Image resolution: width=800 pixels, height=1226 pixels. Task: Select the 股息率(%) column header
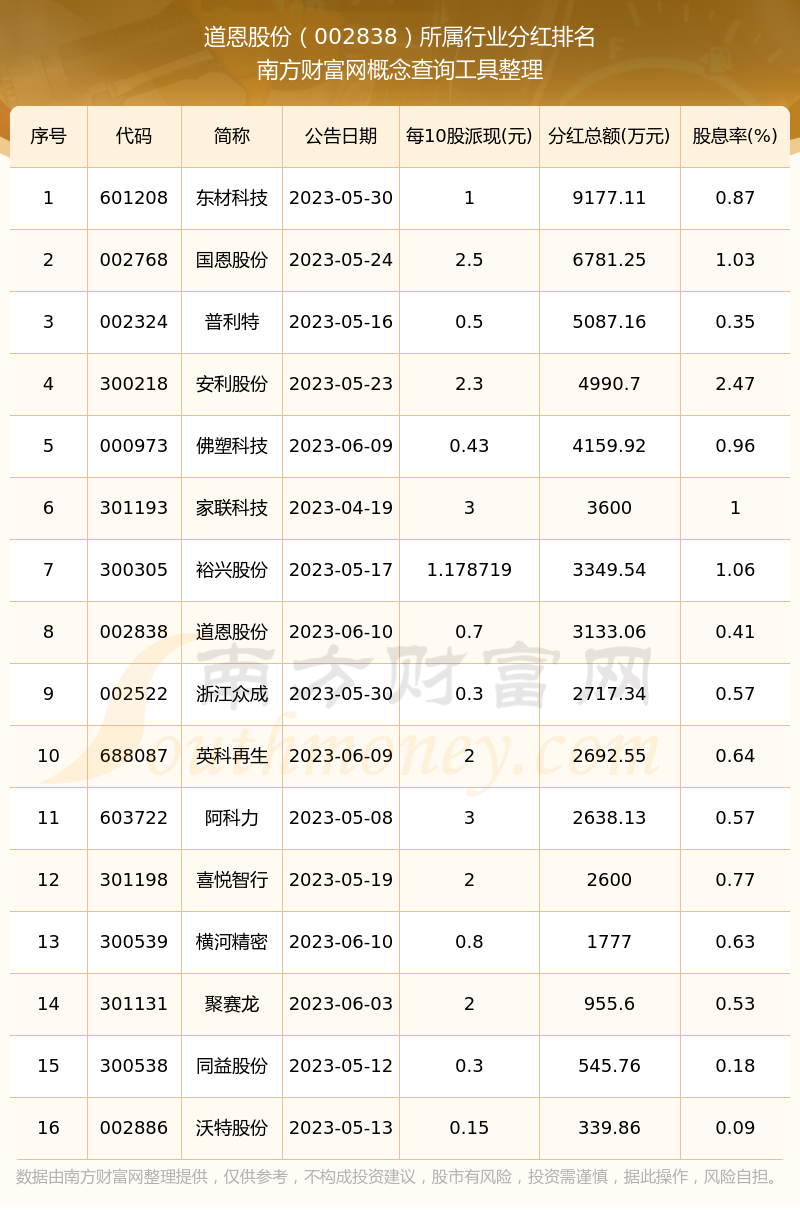pos(735,136)
